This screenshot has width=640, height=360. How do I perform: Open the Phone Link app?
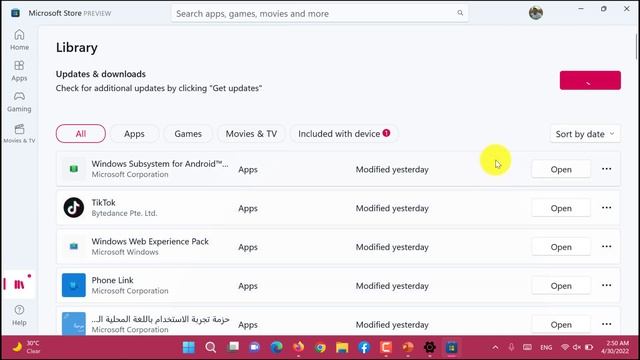click(x=561, y=285)
